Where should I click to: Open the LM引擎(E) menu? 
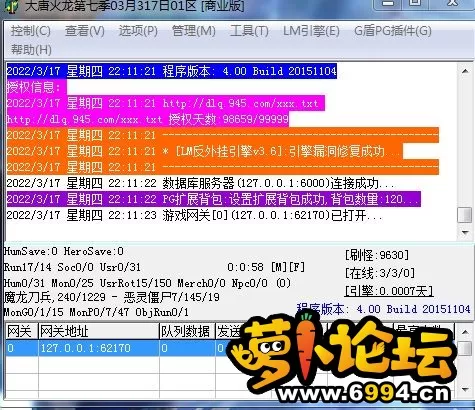coord(311,31)
